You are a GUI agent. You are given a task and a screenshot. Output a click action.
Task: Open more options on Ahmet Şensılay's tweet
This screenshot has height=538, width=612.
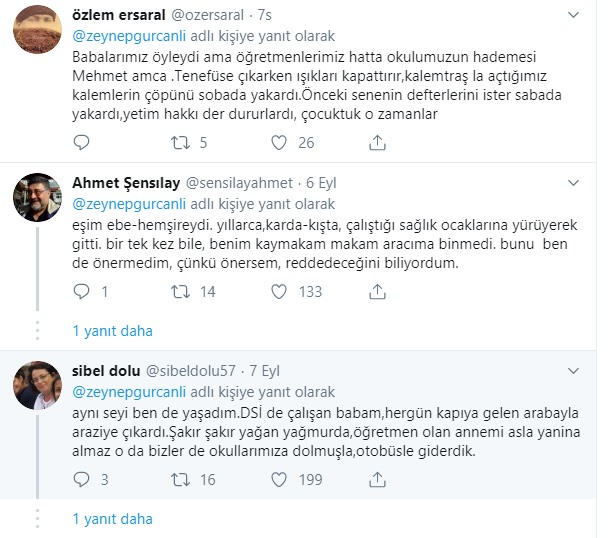pyautogui.click(x=572, y=183)
